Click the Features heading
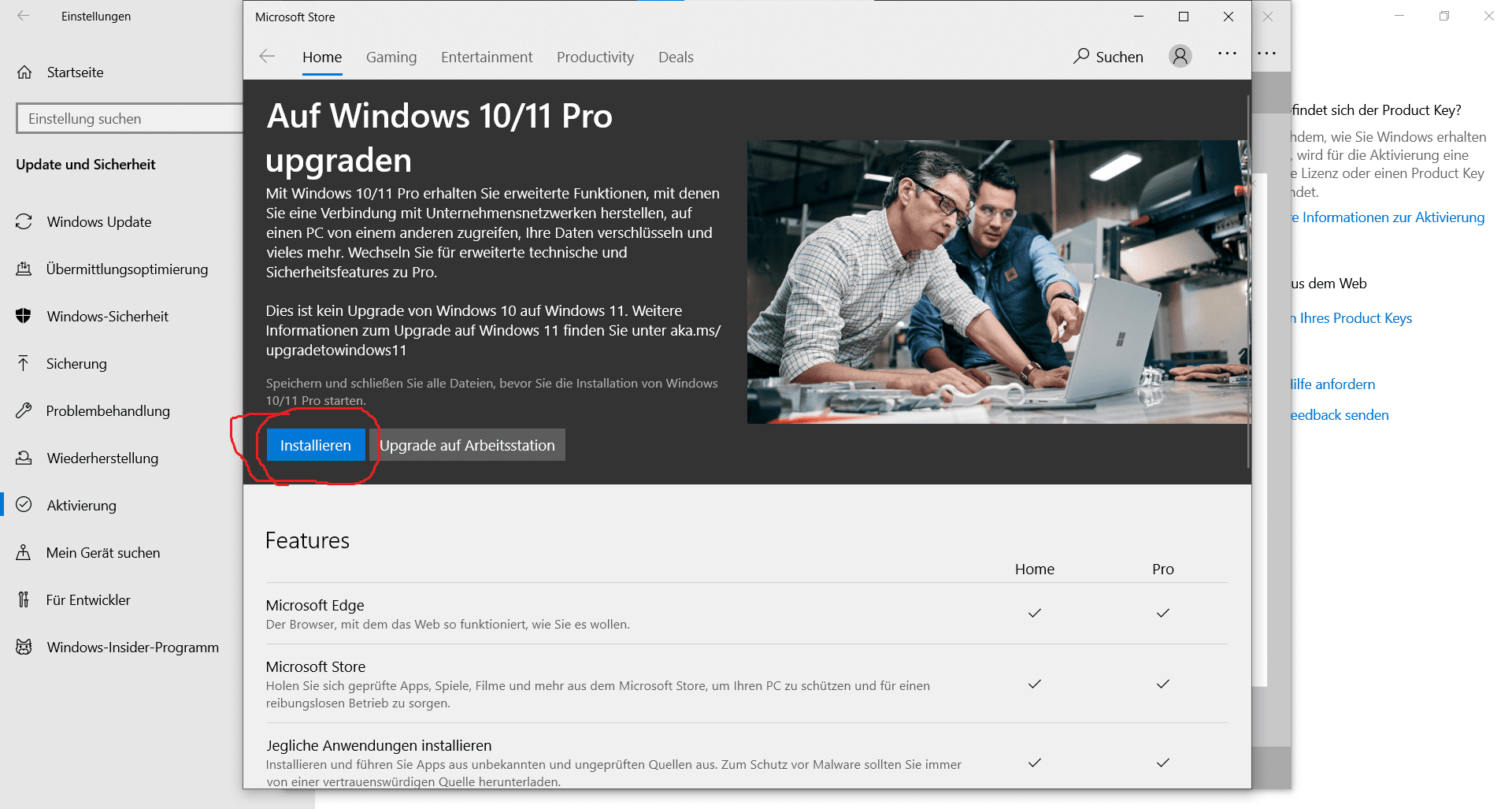Screen dimensions: 1512x809 (x=307, y=540)
